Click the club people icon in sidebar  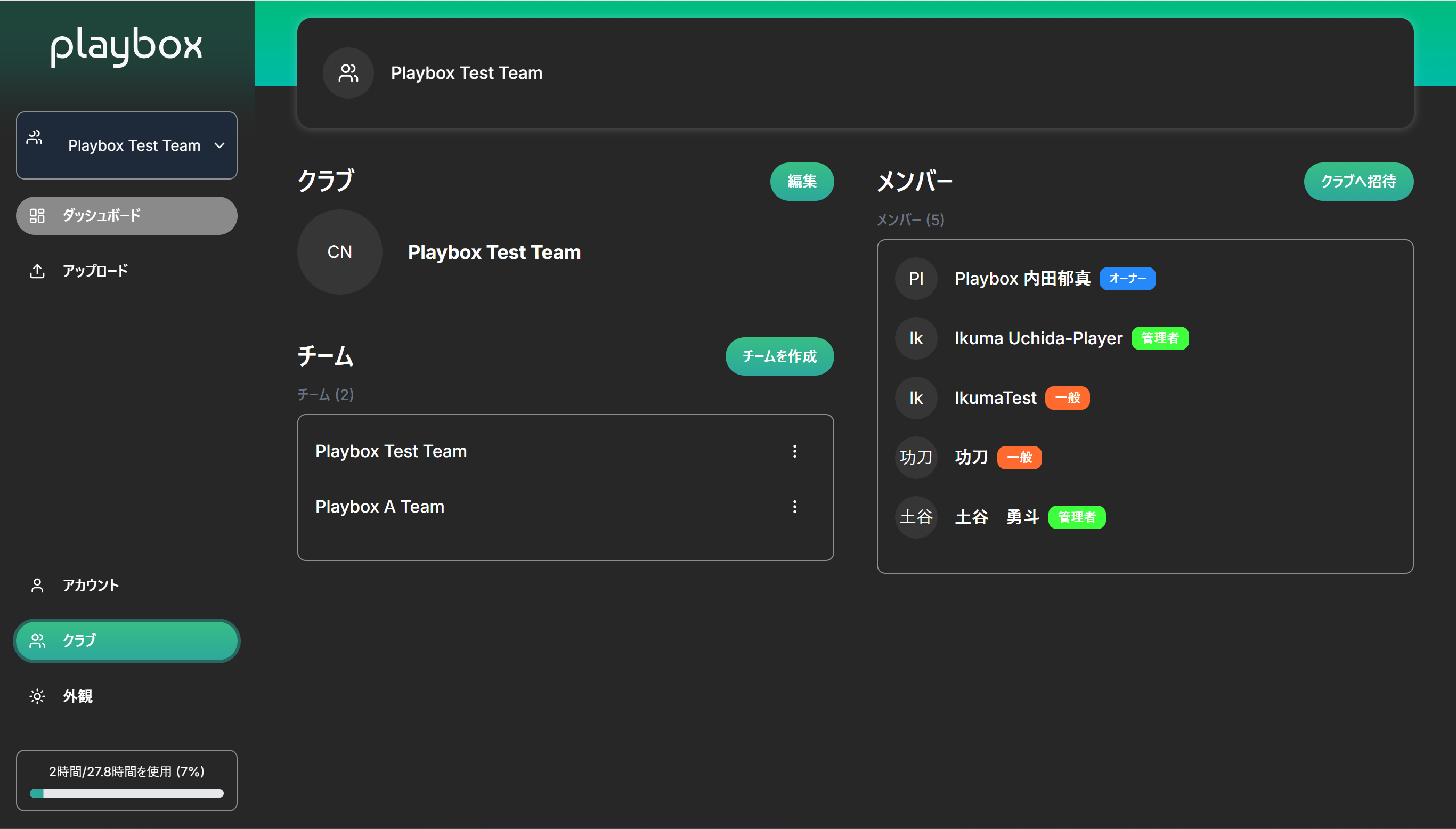(37, 640)
